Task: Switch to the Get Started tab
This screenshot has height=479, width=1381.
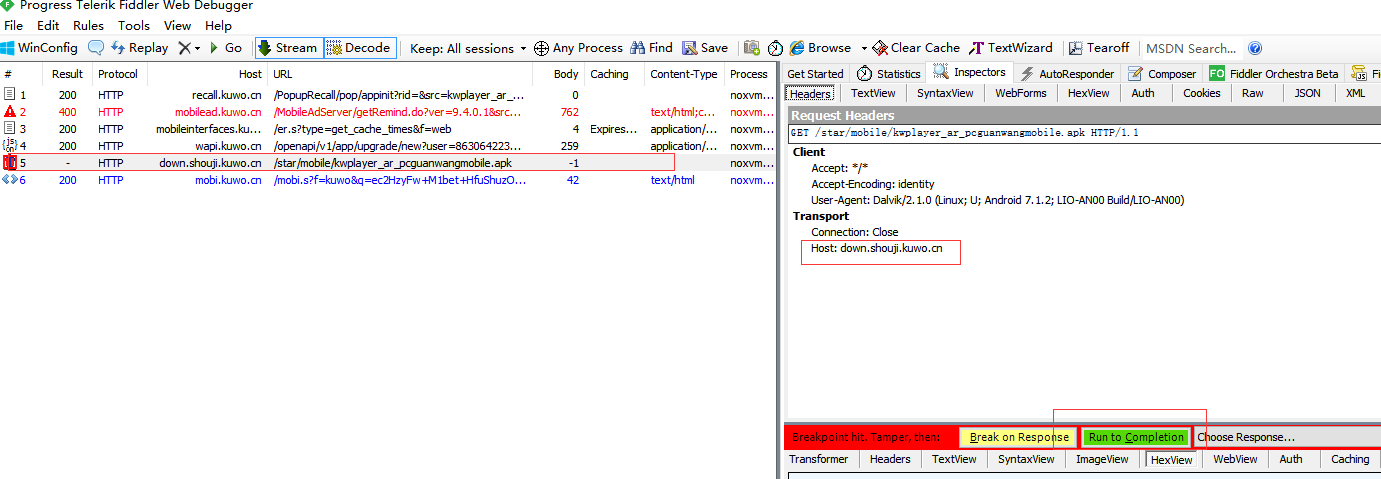Action: click(x=815, y=74)
